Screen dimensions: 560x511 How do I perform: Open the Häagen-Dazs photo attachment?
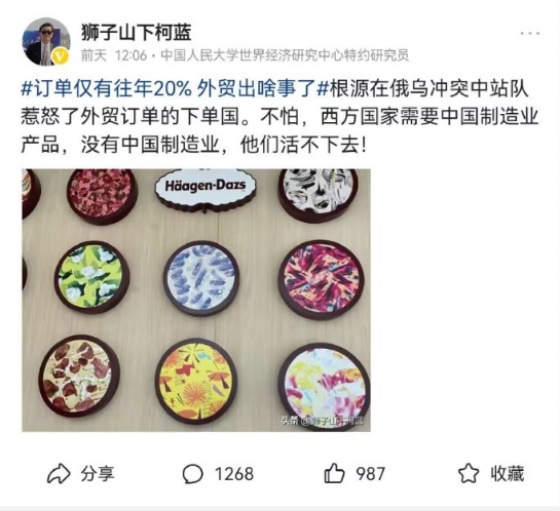(x=196, y=300)
